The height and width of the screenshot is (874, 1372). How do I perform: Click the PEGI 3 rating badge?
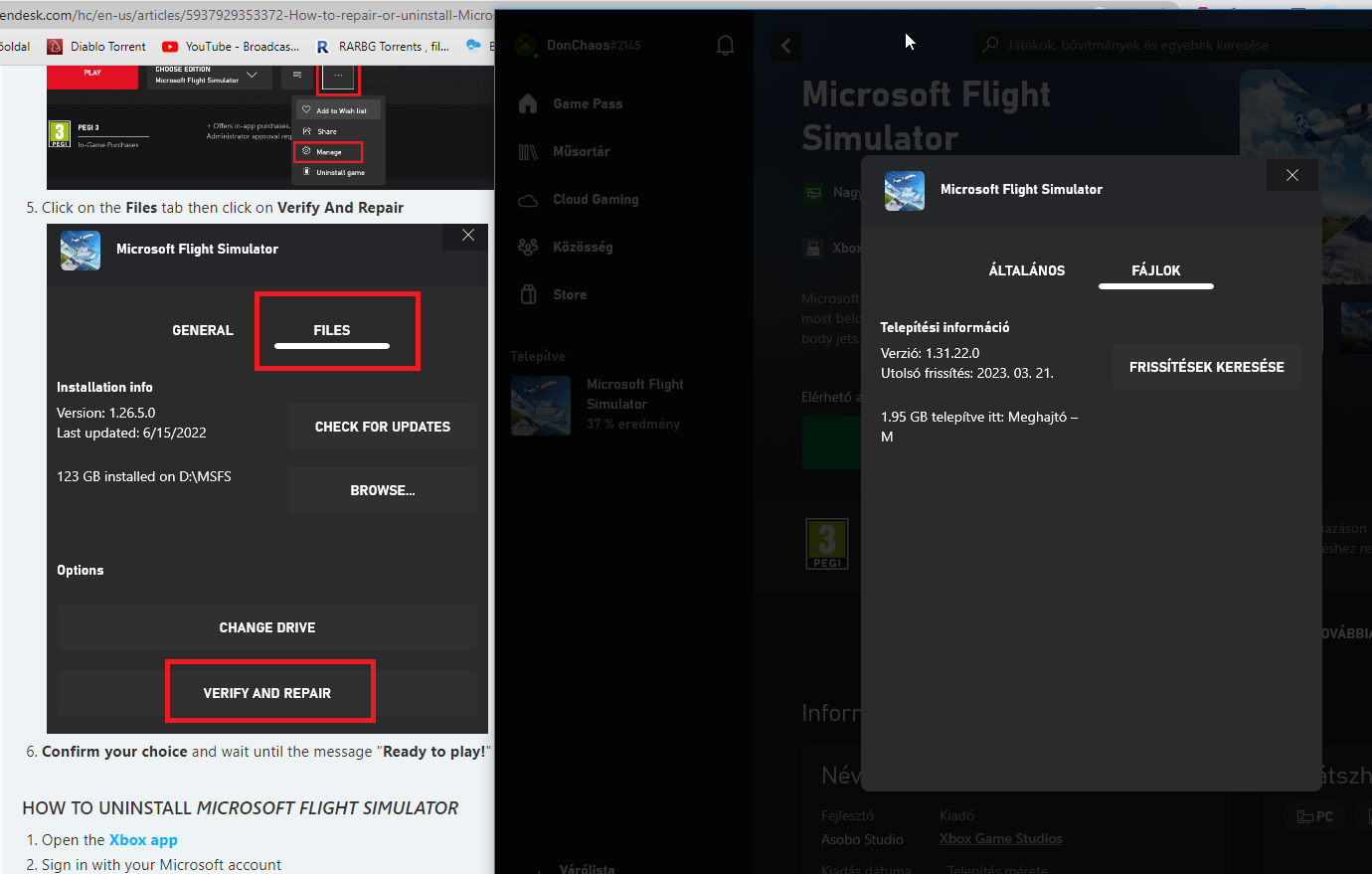coord(827,544)
